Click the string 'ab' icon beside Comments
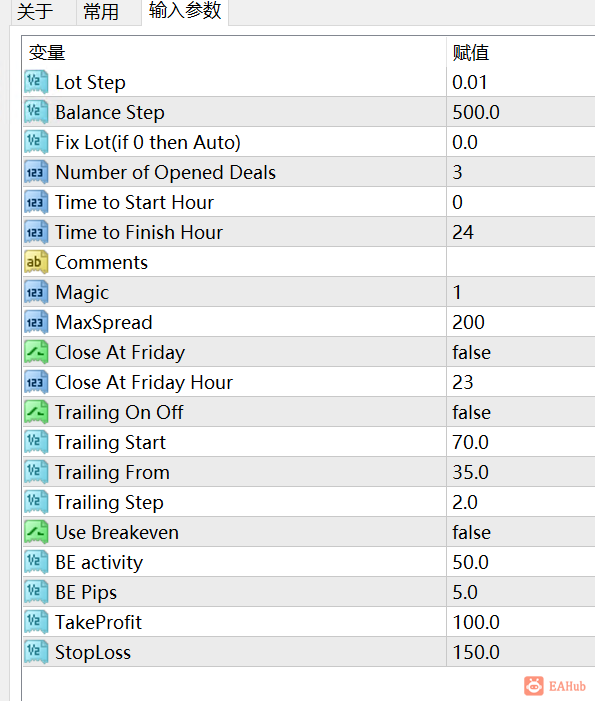 (36, 262)
